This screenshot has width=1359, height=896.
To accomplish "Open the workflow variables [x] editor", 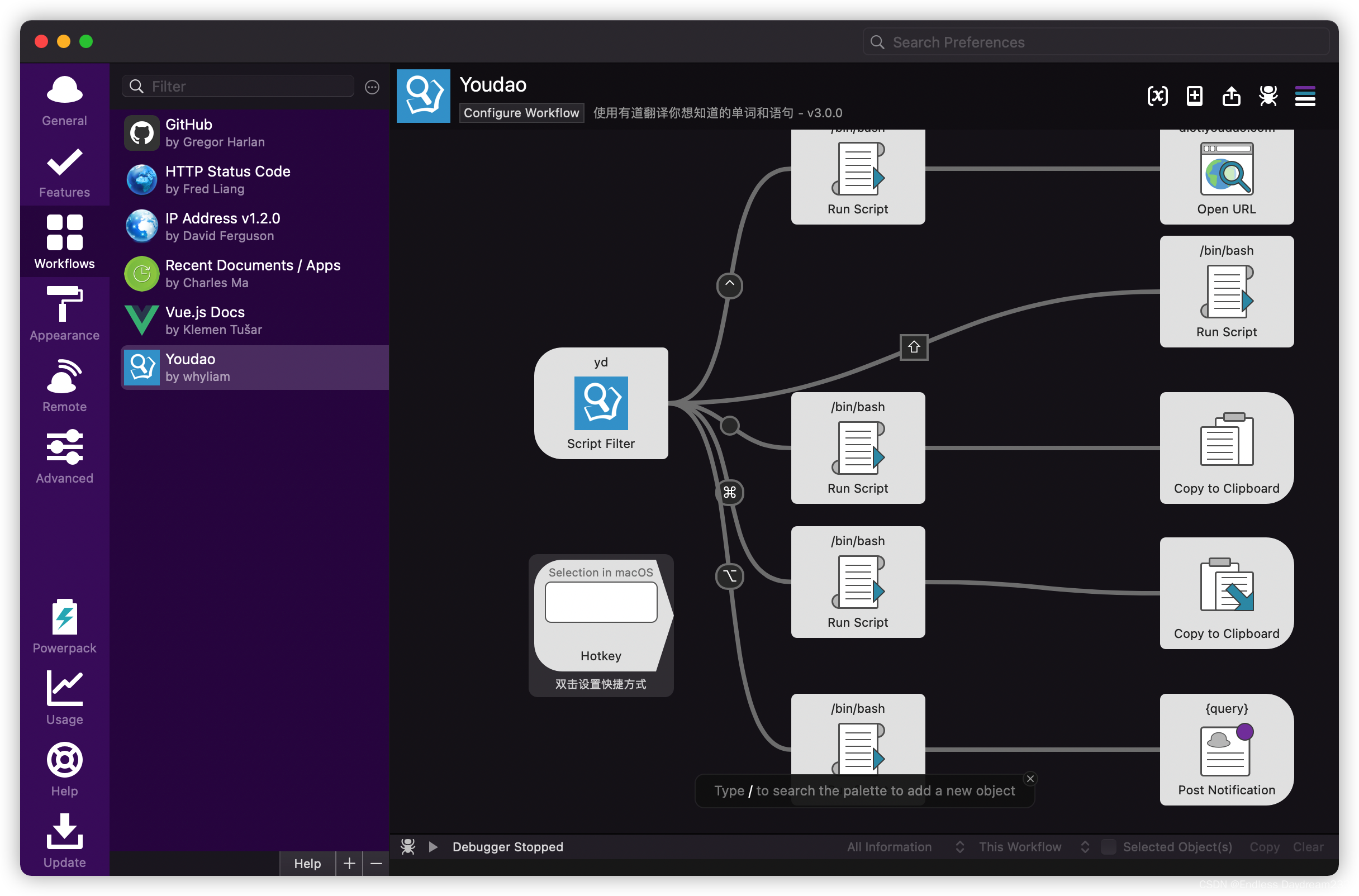I will pos(1157,96).
